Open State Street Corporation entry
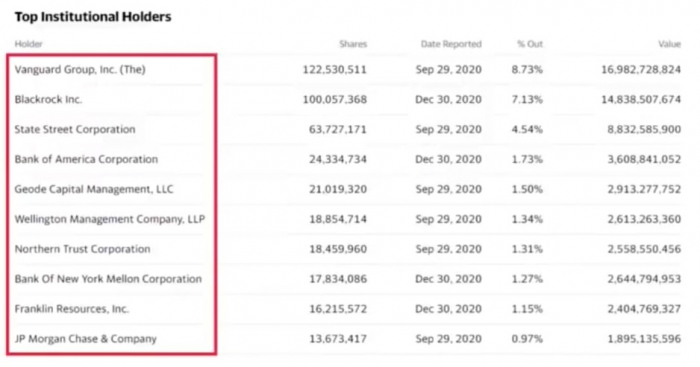Viewport: 700px width, 367px height. [x=75, y=129]
